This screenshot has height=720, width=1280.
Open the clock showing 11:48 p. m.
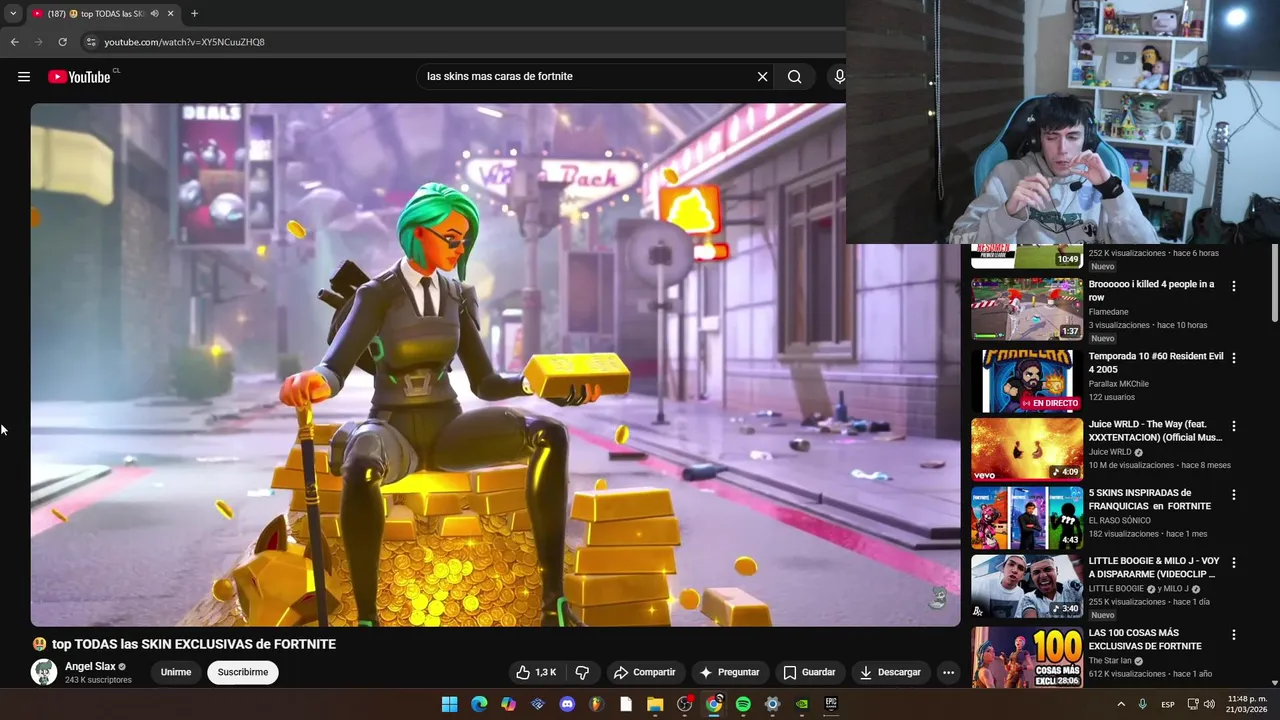pyautogui.click(x=1247, y=704)
